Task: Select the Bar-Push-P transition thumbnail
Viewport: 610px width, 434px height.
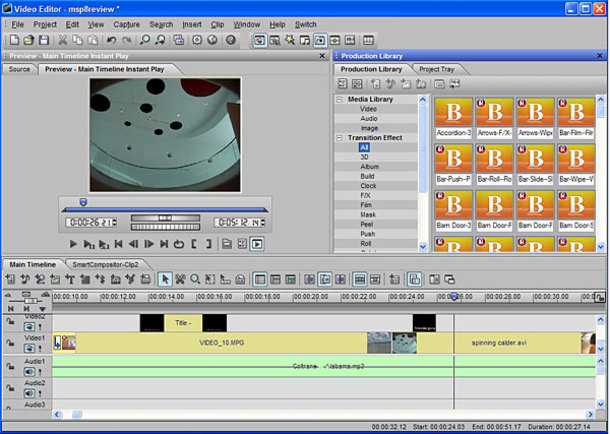Action: tap(454, 164)
